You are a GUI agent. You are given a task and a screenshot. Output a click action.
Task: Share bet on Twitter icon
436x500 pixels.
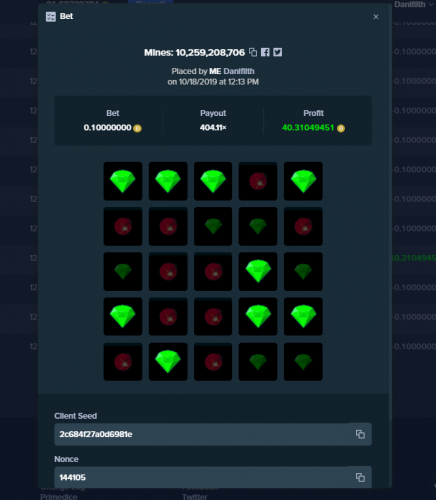pos(278,52)
